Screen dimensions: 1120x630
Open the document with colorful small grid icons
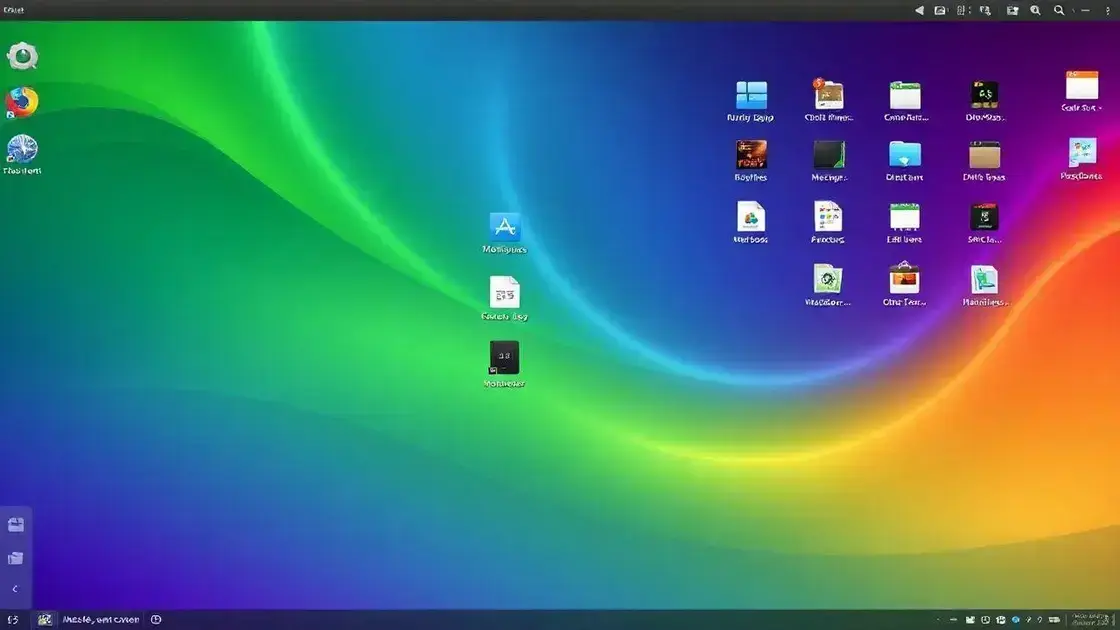tap(828, 216)
